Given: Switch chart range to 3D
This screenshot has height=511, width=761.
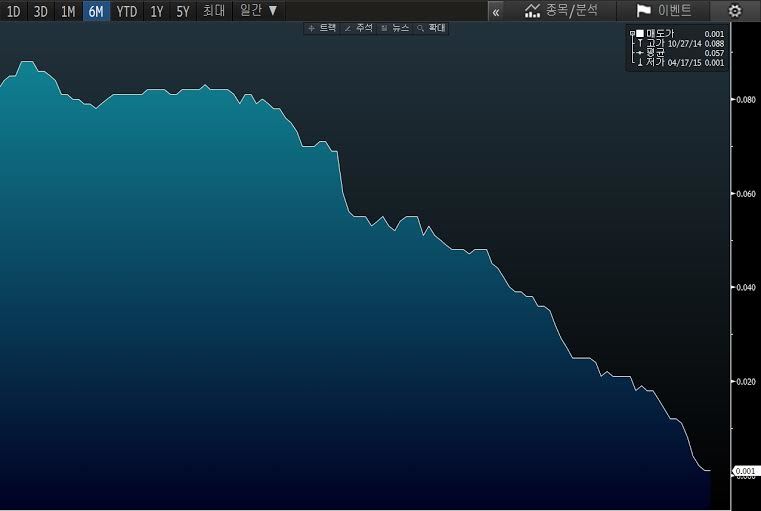Looking at the screenshot, I should 41,12.
